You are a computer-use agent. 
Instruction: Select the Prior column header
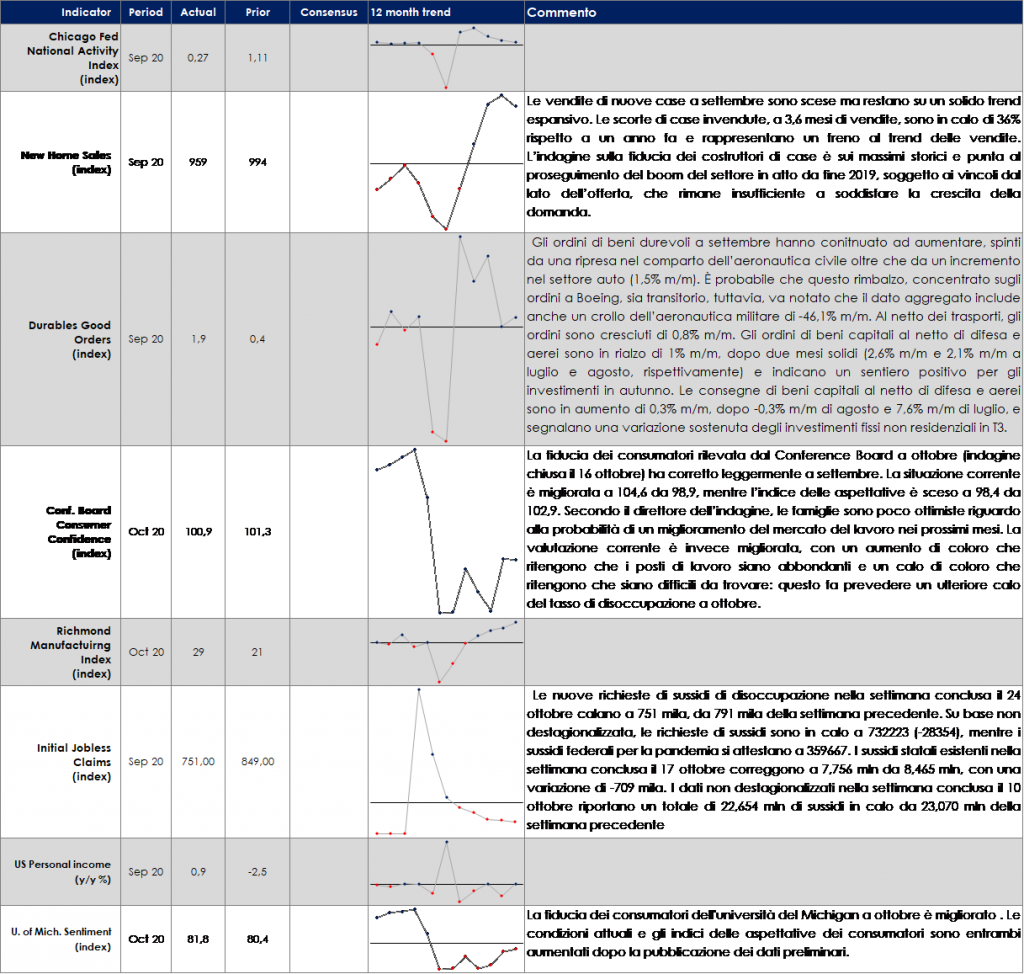click(258, 13)
